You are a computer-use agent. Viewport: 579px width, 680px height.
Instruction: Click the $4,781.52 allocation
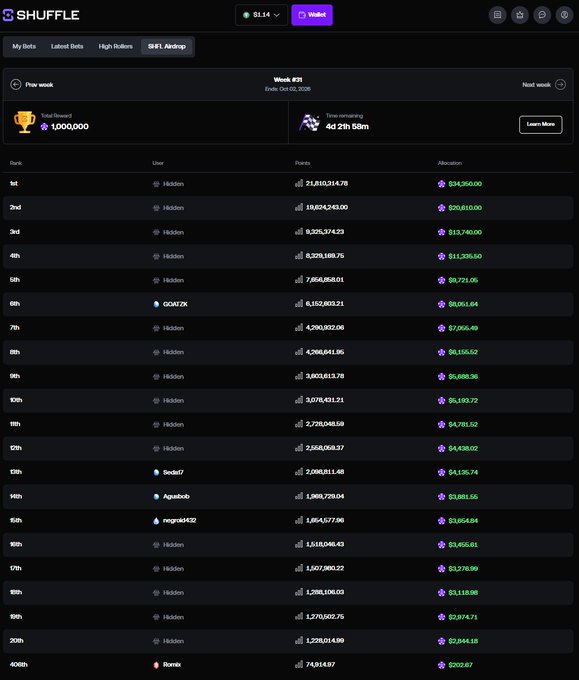point(463,424)
